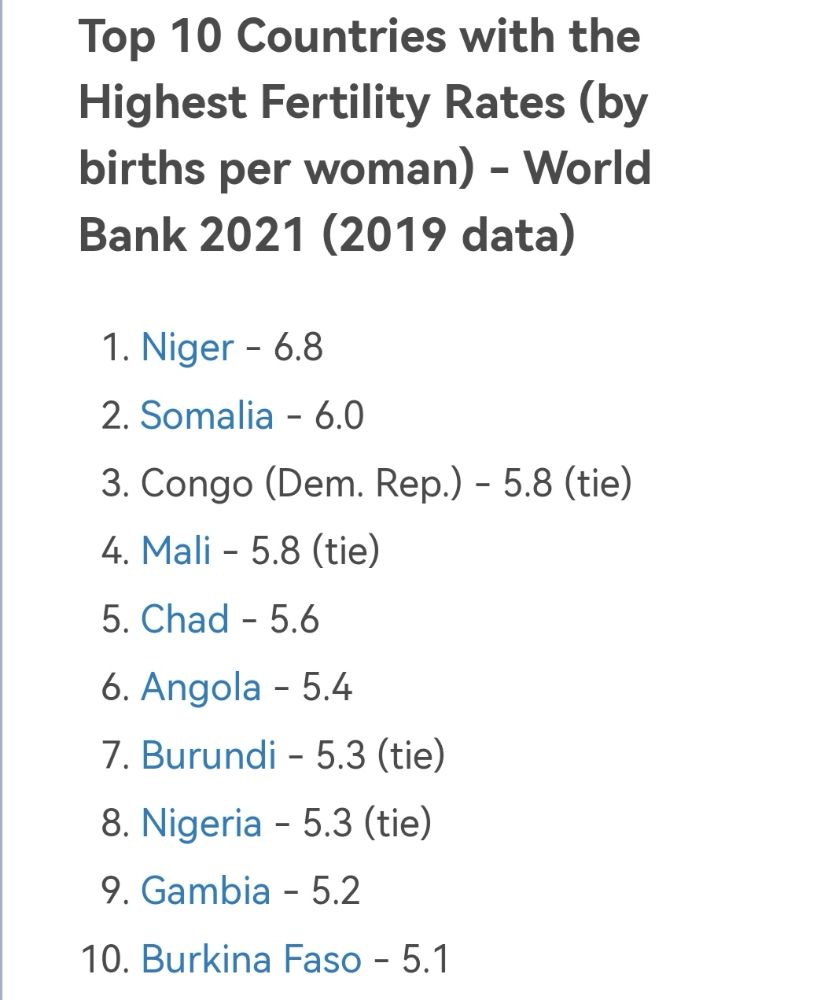The width and height of the screenshot is (828, 1000).
Task: Click the 6.0 value beside Somalia
Action: pyautogui.click(x=339, y=415)
